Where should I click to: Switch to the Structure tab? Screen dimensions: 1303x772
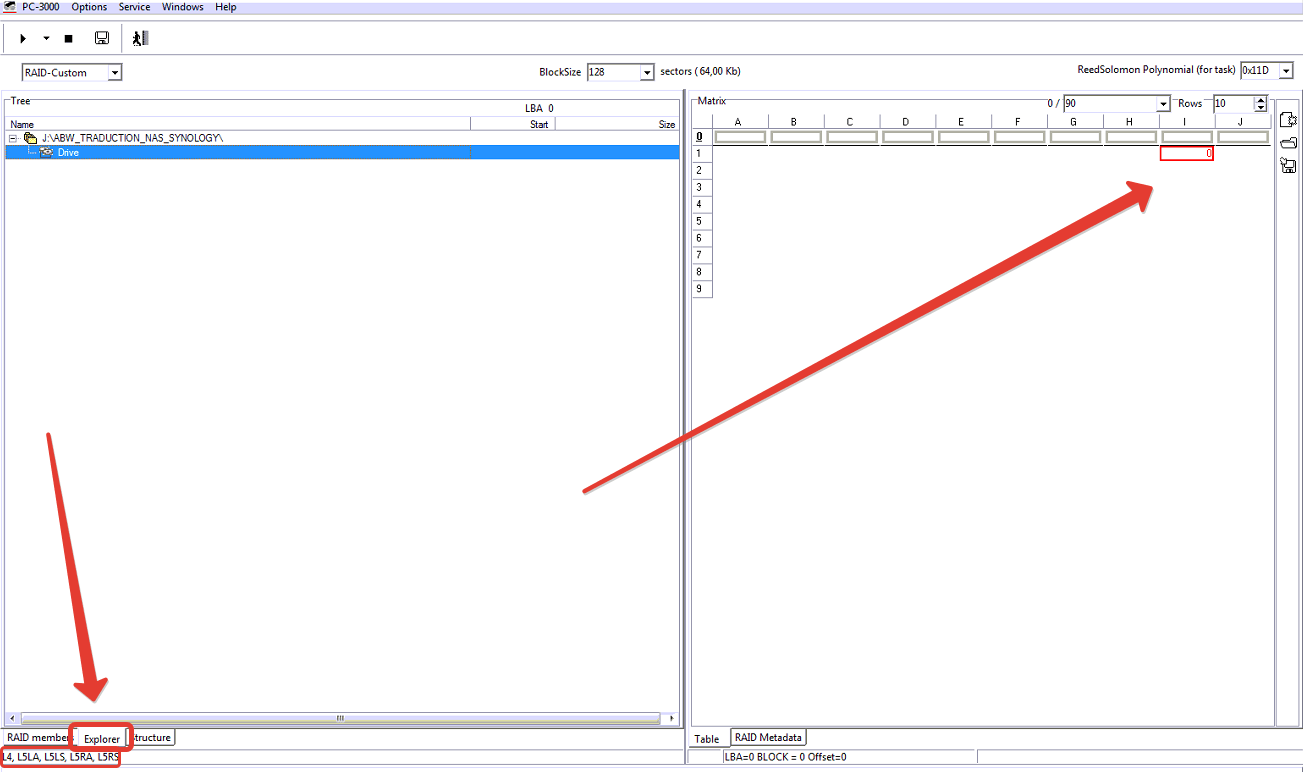152,737
